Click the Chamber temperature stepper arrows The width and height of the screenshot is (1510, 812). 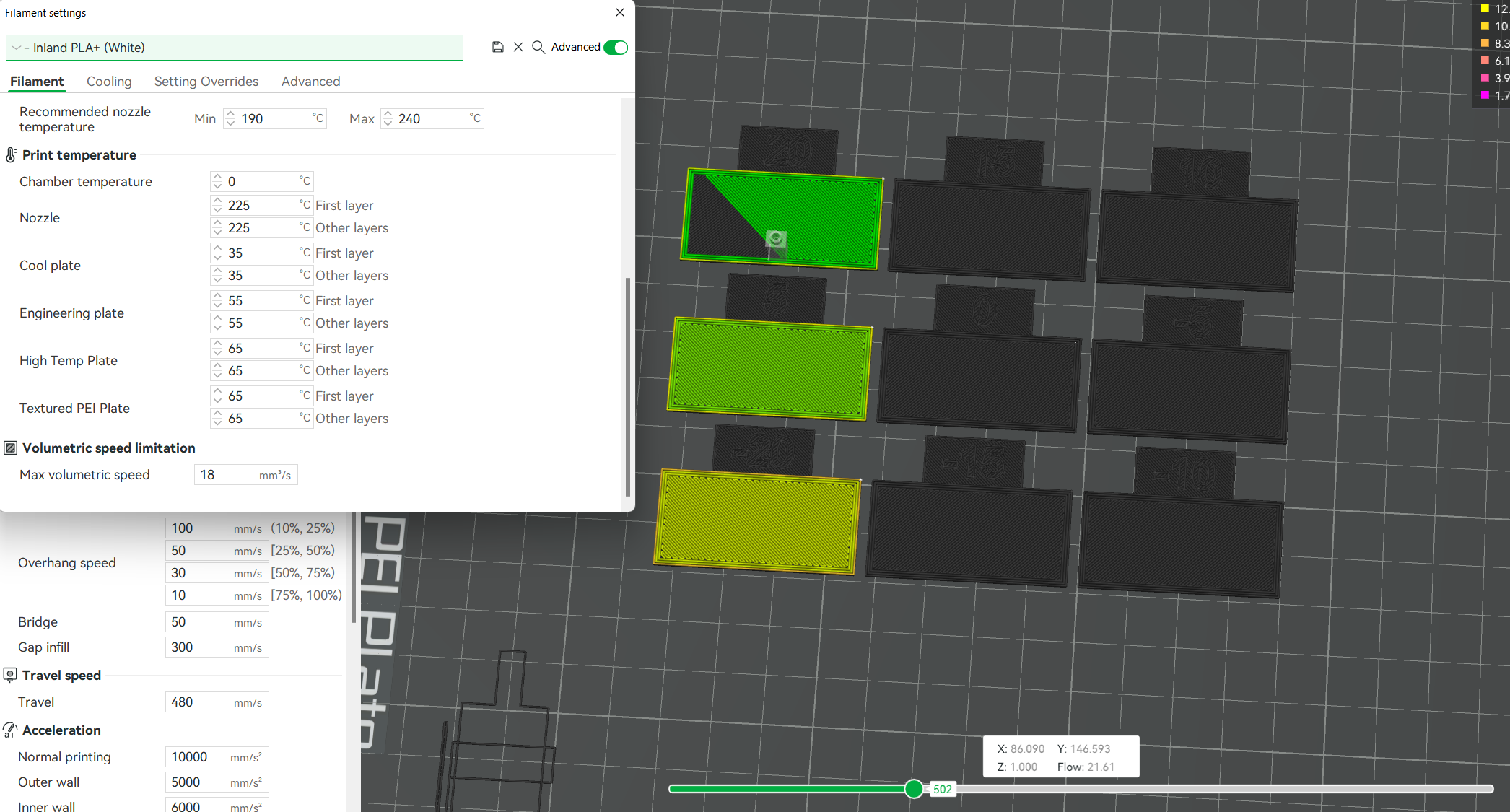coord(217,181)
